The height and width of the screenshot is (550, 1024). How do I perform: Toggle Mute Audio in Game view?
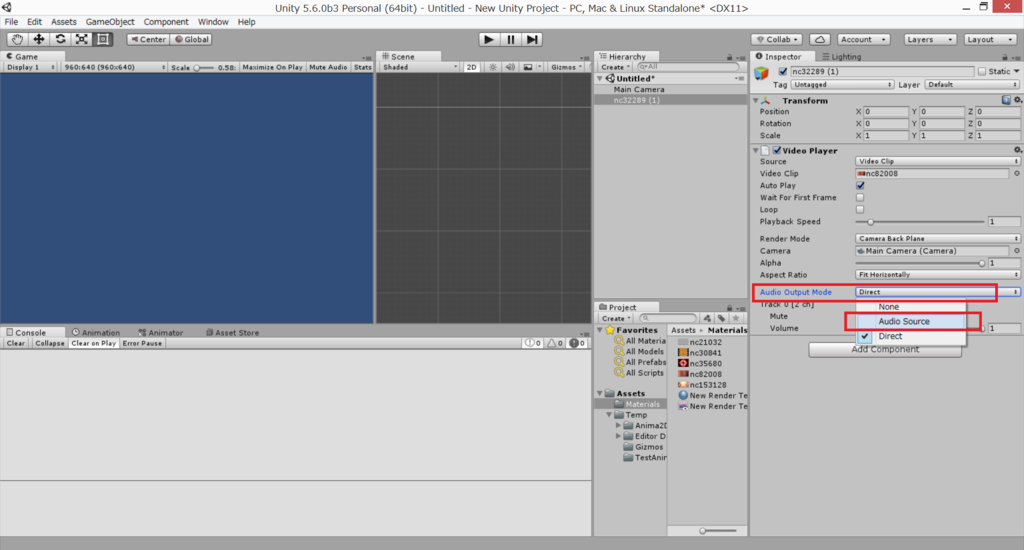pyautogui.click(x=328, y=67)
